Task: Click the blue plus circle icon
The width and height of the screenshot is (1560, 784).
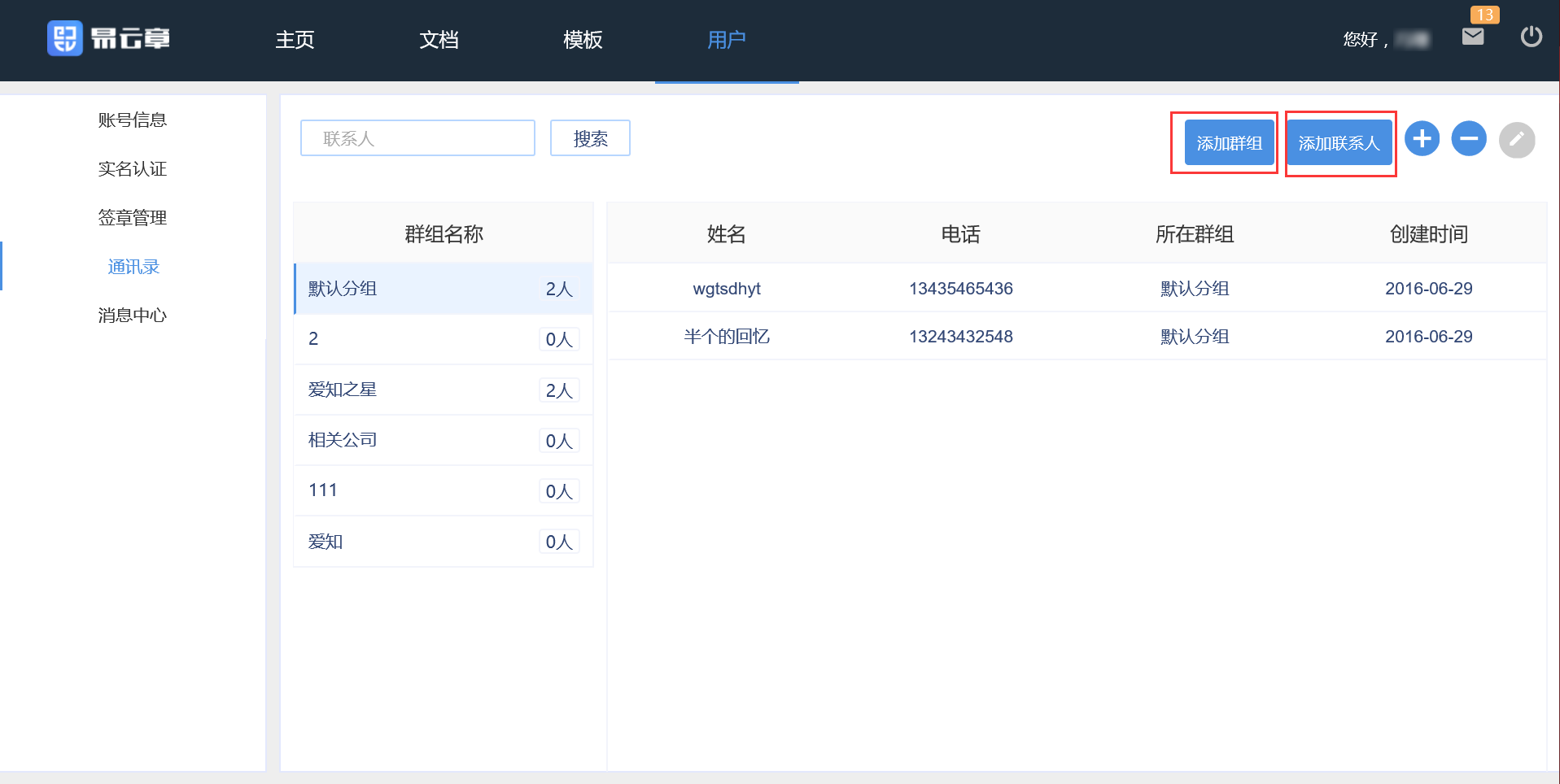Action: click(x=1422, y=139)
